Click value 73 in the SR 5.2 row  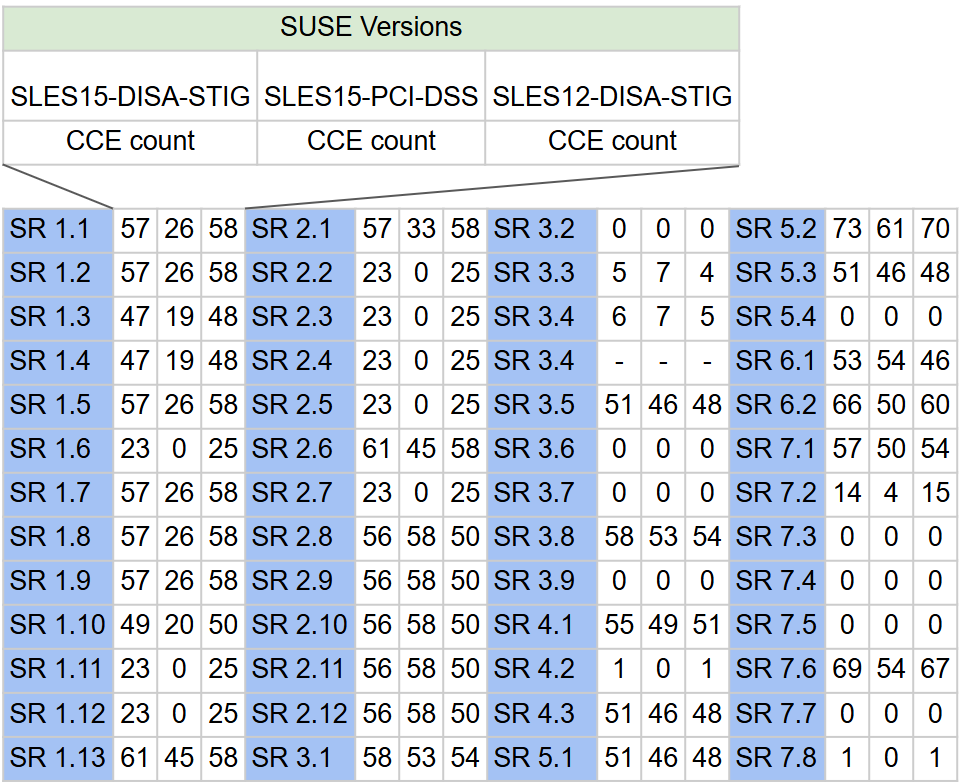point(847,229)
